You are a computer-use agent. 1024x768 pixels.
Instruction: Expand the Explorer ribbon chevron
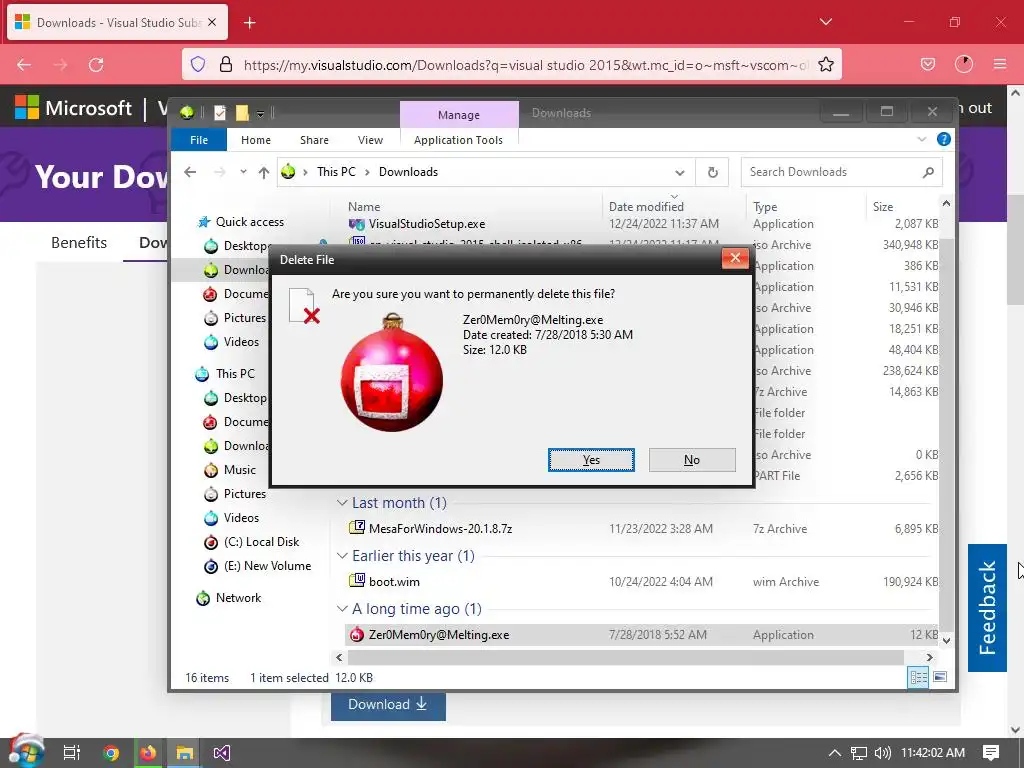(x=921, y=139)
